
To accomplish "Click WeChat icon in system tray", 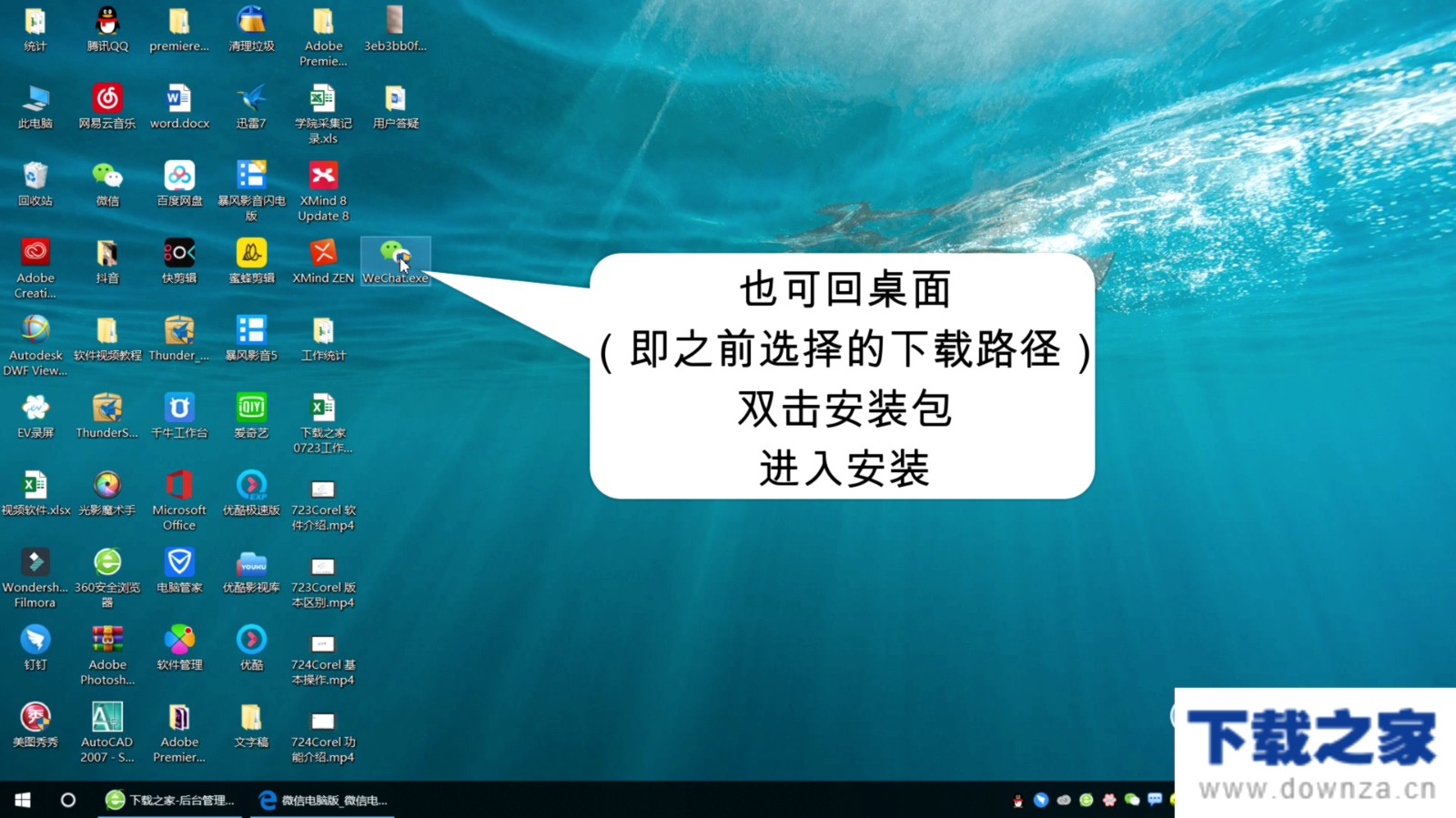I will pyautogui.click(x=1132, y=800).
